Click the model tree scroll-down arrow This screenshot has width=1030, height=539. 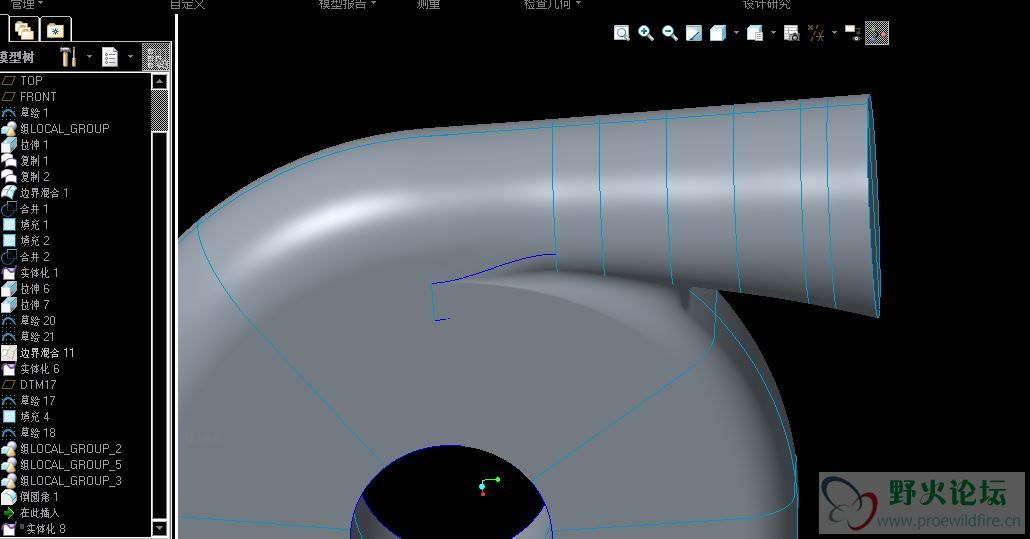coord(159,528)
